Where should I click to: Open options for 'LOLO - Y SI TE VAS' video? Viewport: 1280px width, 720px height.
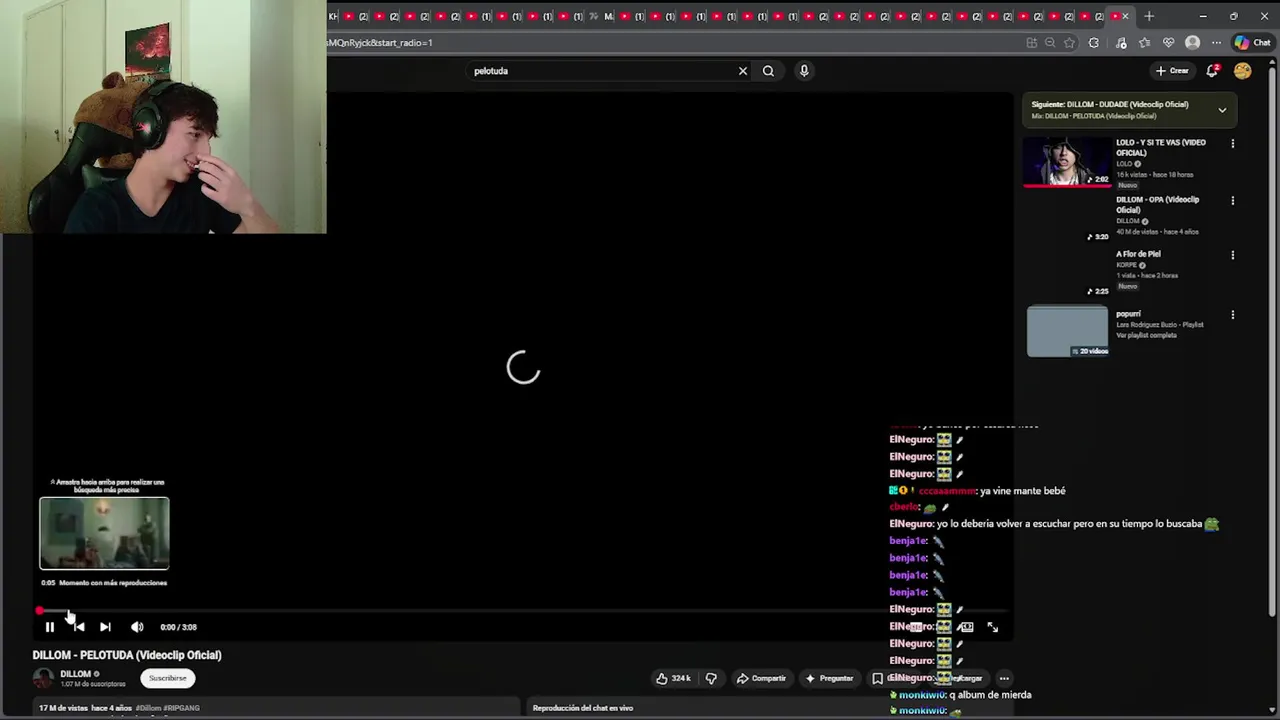click(x=1232, y=144)
